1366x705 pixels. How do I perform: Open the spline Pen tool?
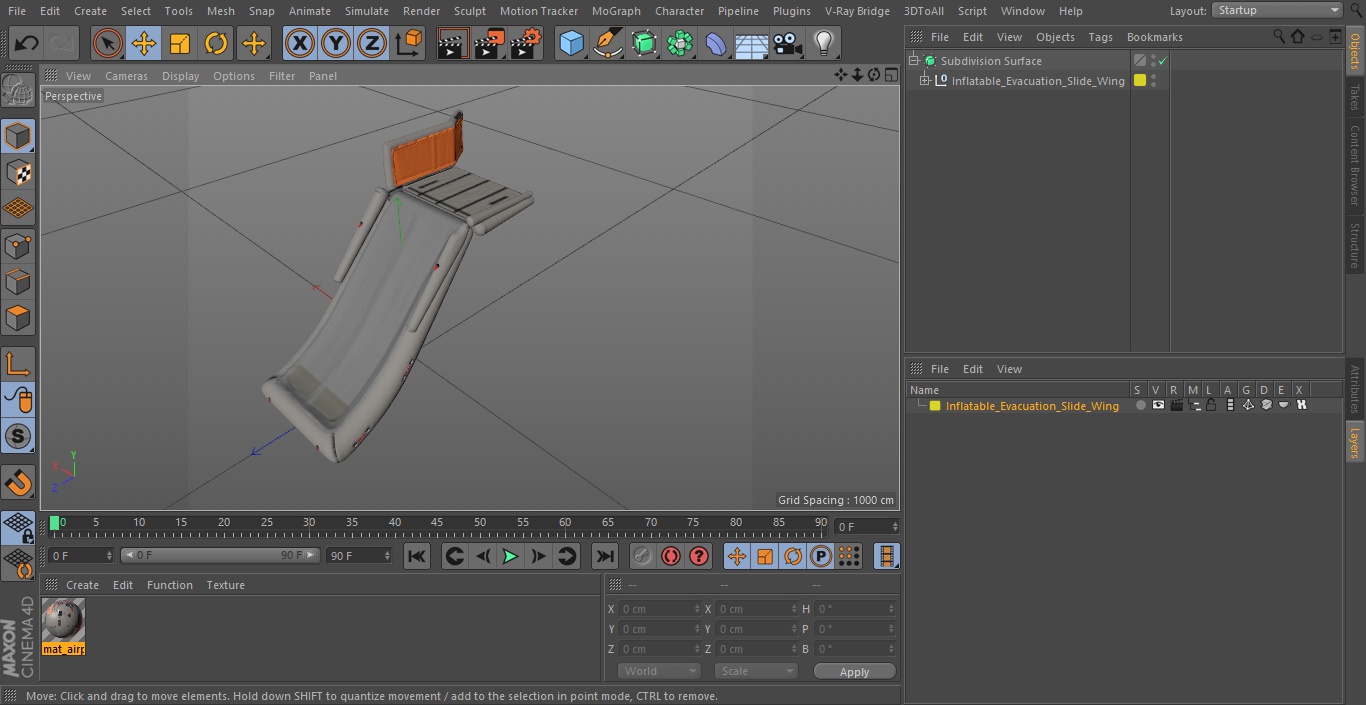pos(607,43)
